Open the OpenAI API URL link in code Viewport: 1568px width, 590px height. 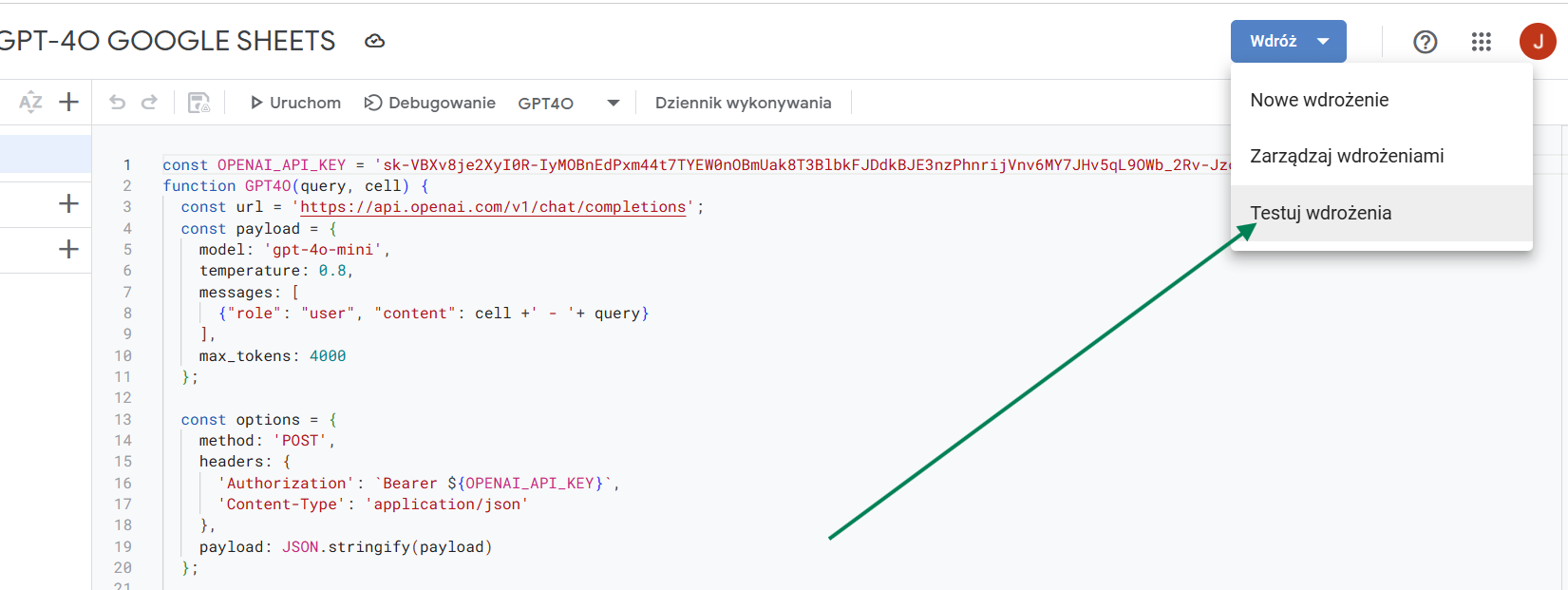(x=493, y=207)
